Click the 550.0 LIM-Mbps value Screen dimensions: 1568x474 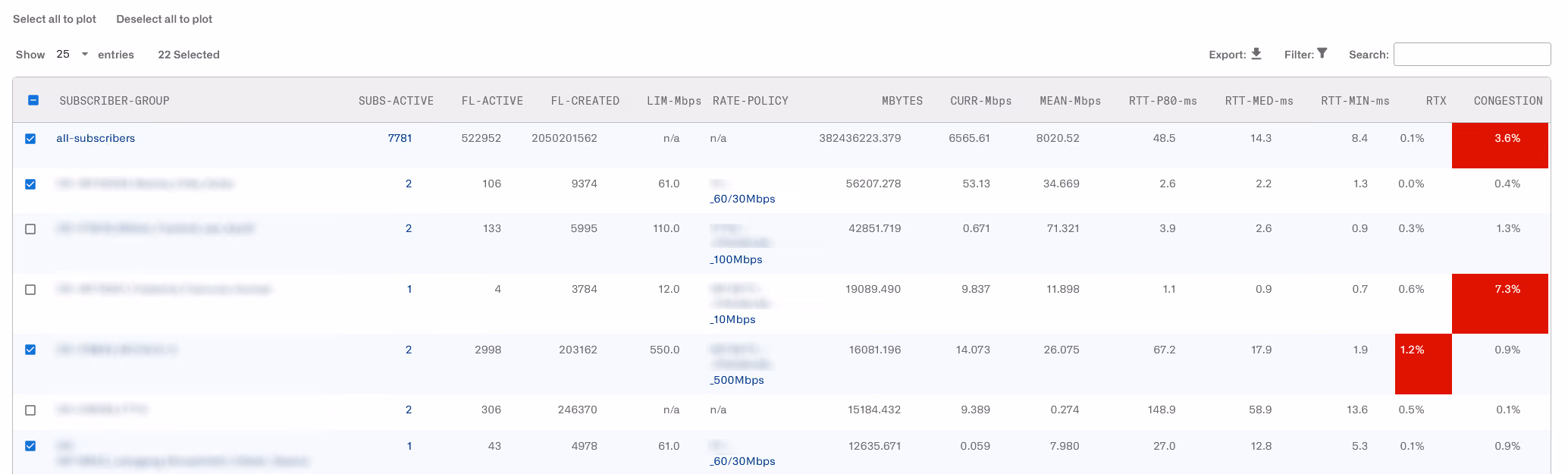pyautogui.click(x=664, y=350)
